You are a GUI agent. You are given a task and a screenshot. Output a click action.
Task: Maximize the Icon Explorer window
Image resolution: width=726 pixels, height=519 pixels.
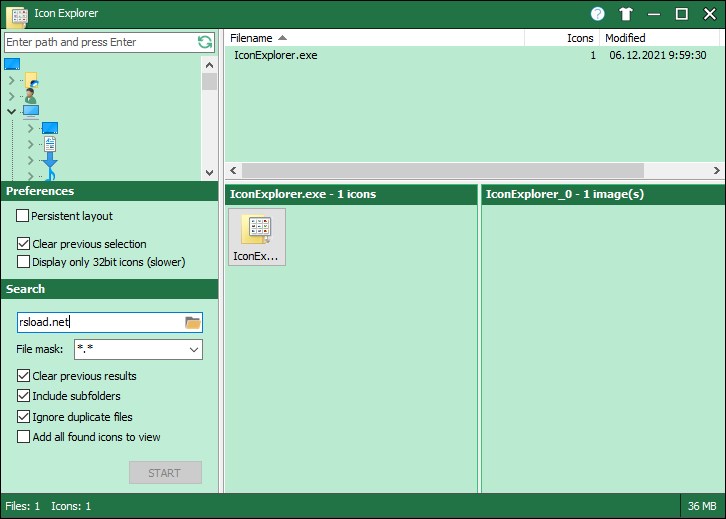[x=682, y=14]
